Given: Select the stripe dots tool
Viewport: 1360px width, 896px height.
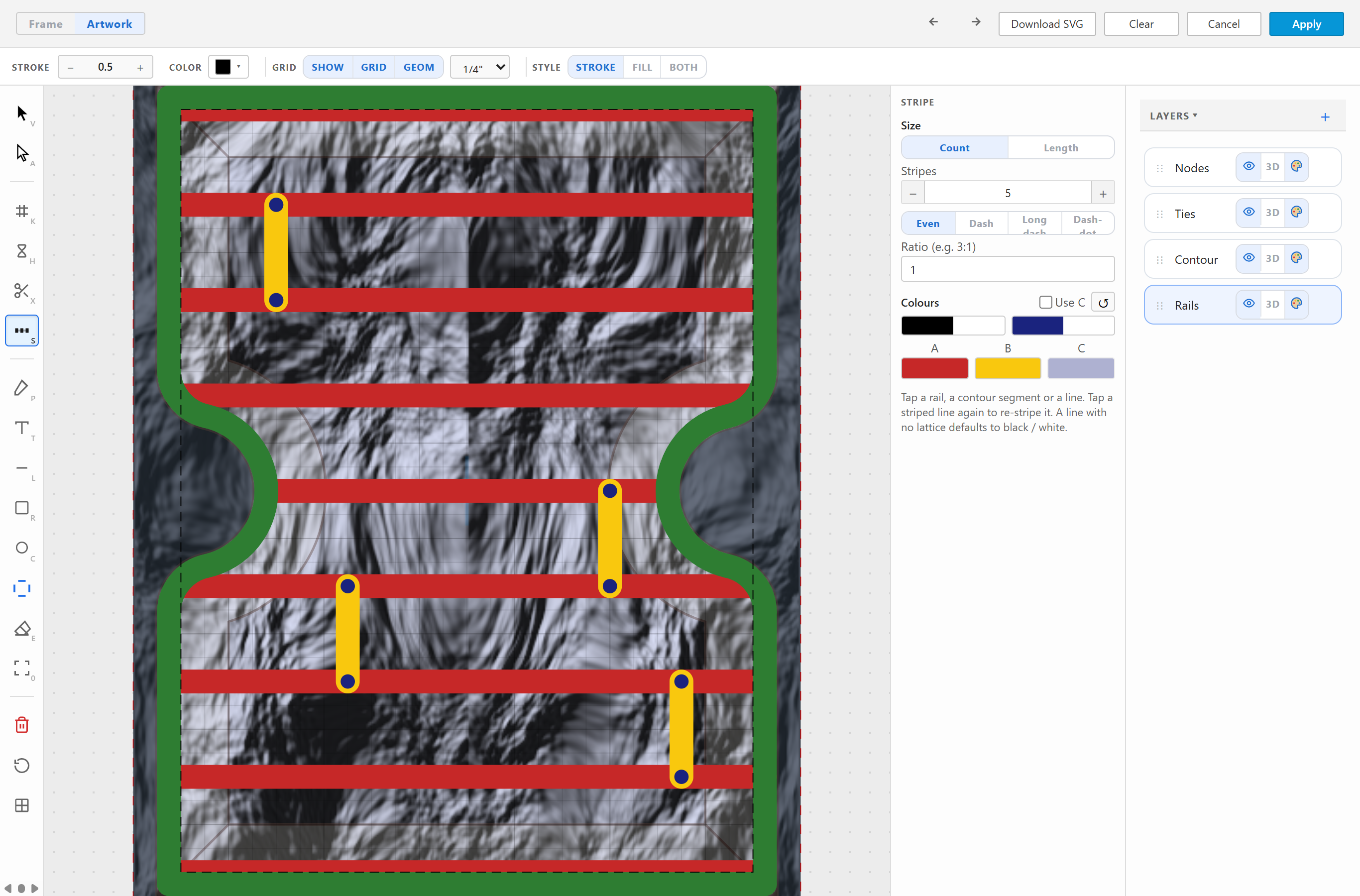Looking at the screenshot, I should [x=22, y=331].
